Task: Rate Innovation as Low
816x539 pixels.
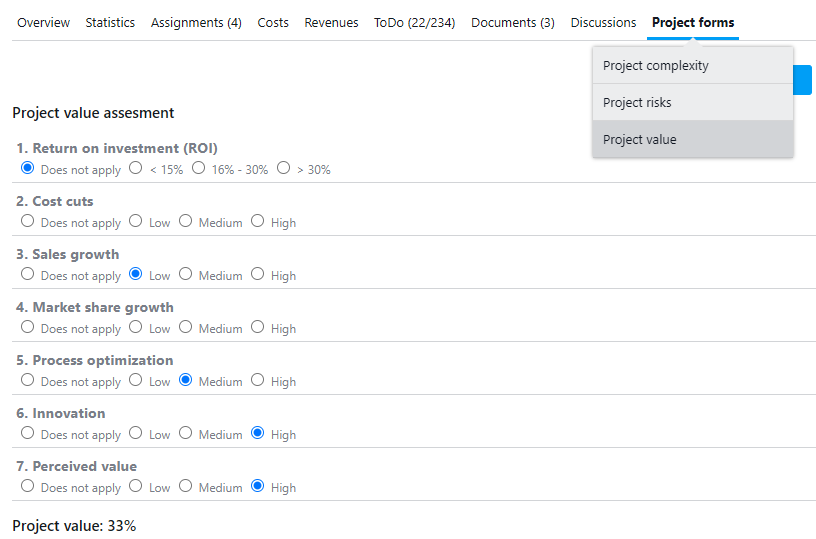Action: [x=136, y=433]
